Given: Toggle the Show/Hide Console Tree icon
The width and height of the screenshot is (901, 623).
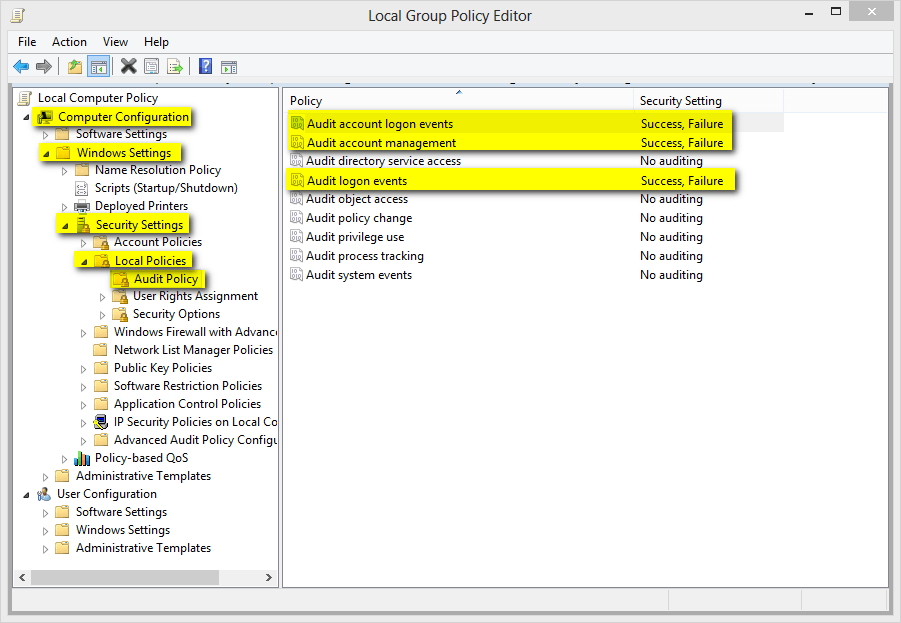Looking at the screenshot, I should (x=98, y=67).
